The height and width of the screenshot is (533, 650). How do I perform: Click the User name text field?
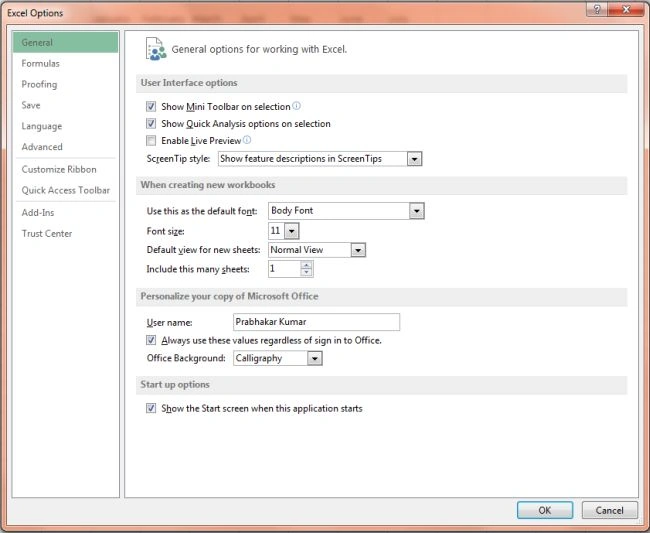(x=316, y=322)
